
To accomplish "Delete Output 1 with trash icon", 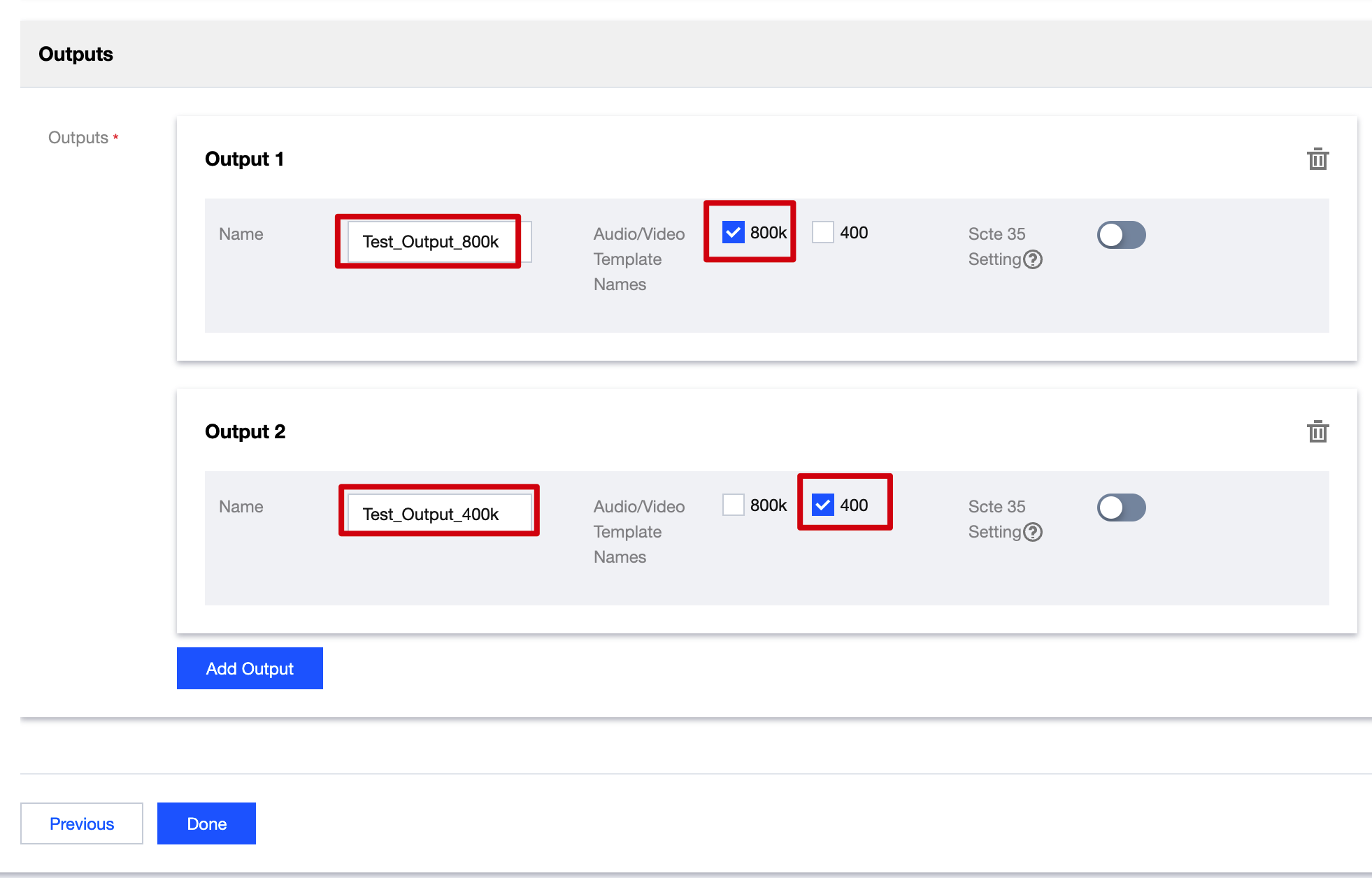I will tap(1317, 159).
